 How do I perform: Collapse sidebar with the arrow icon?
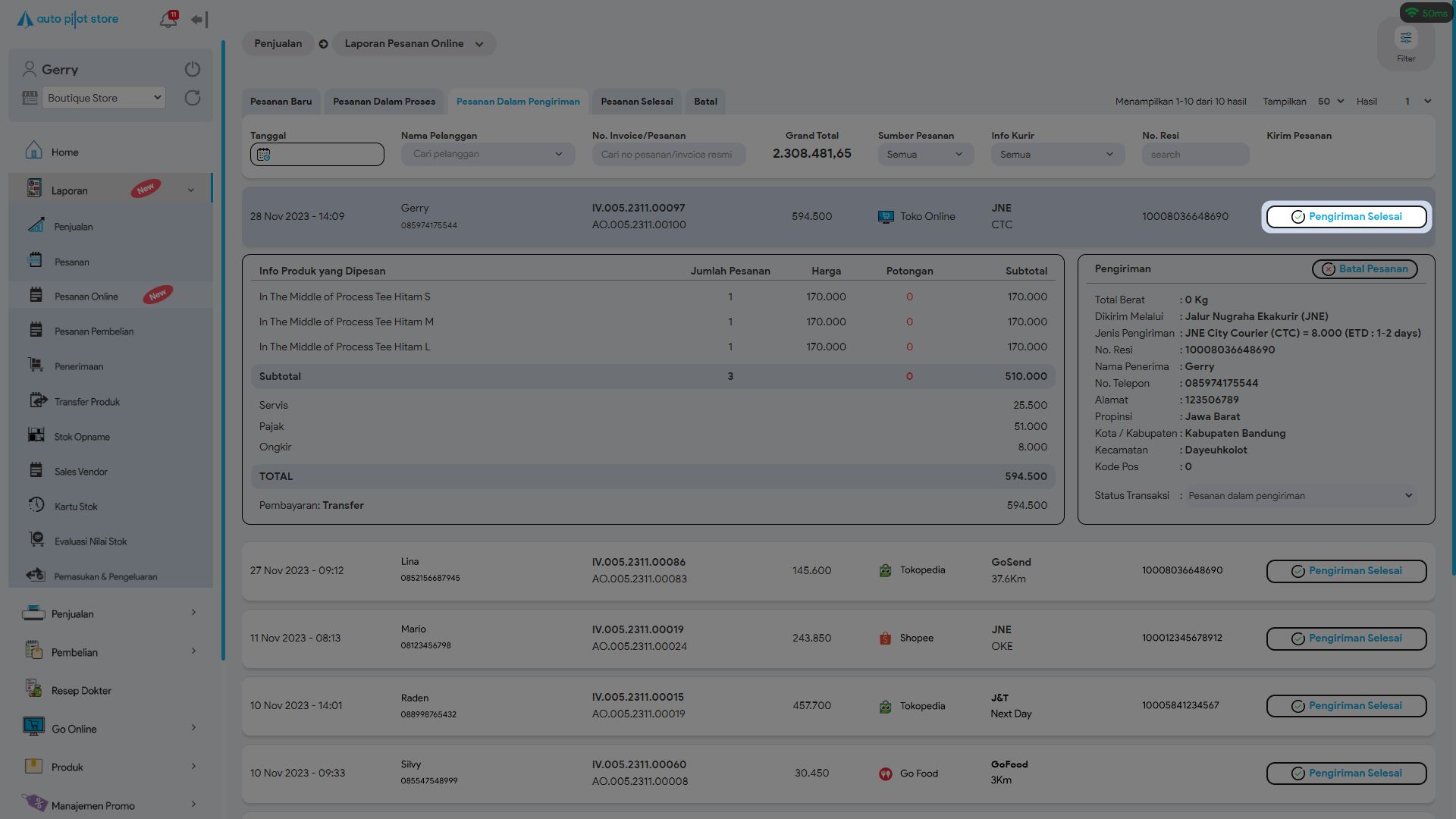click(x=199, y=20)
